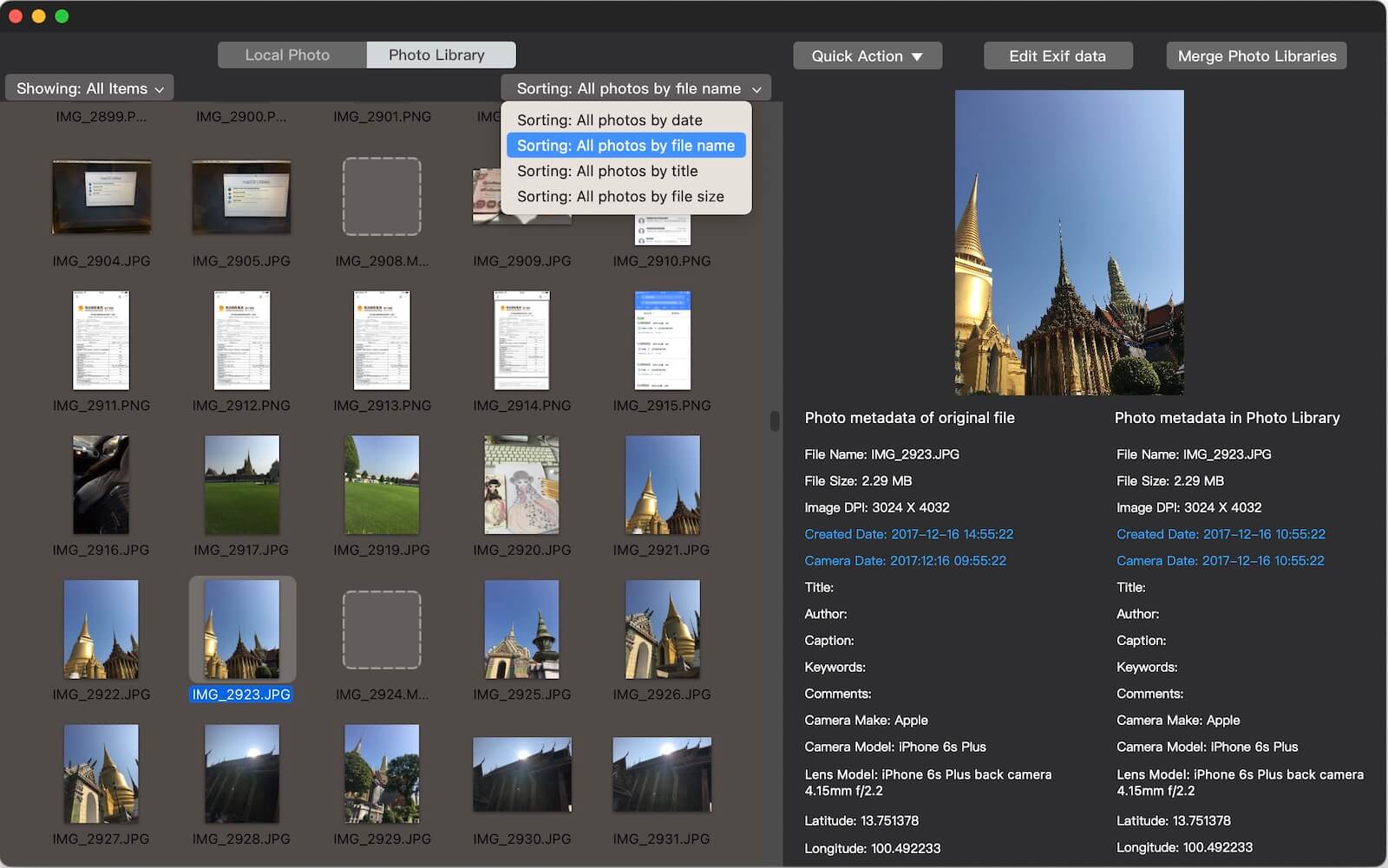Click the Photo Library 'Lens Model' text

(1240, 782)
